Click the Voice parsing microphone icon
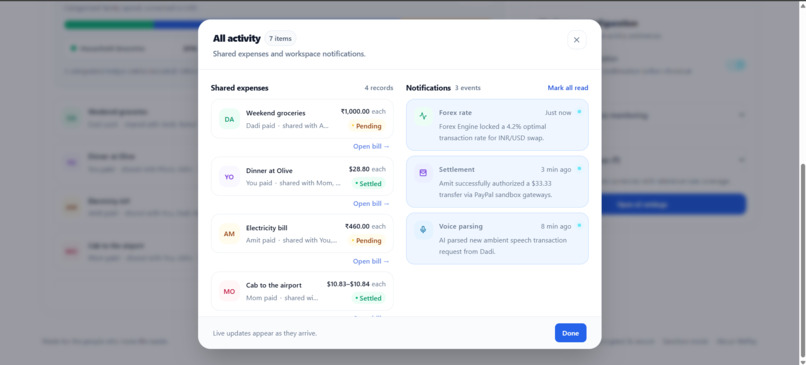The image size is (806, 365). 423,230
